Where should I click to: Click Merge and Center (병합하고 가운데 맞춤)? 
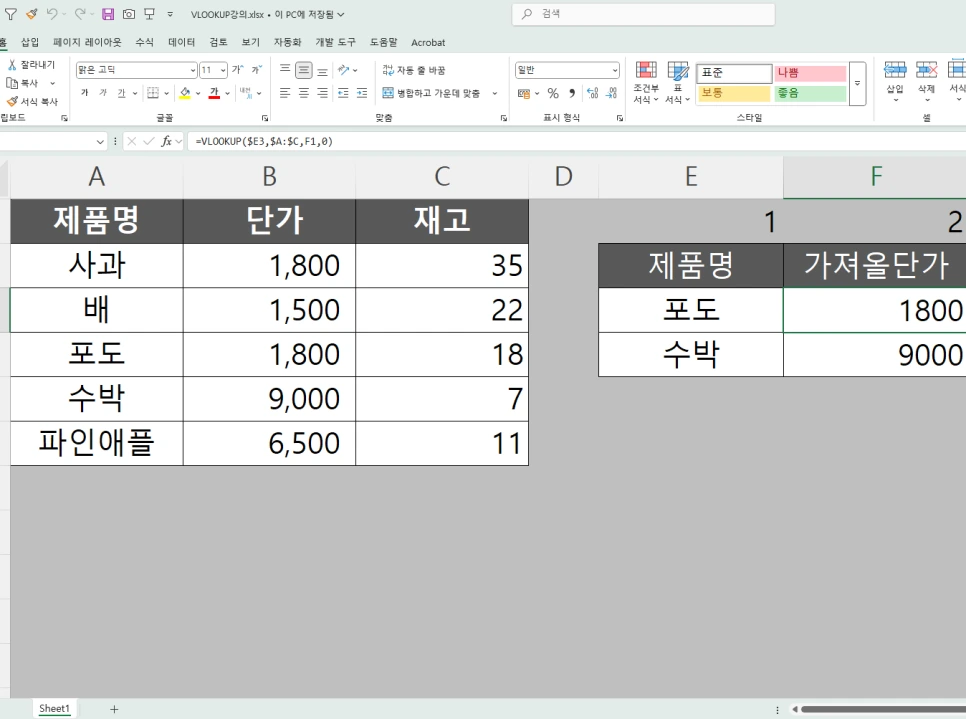point(431,93)
